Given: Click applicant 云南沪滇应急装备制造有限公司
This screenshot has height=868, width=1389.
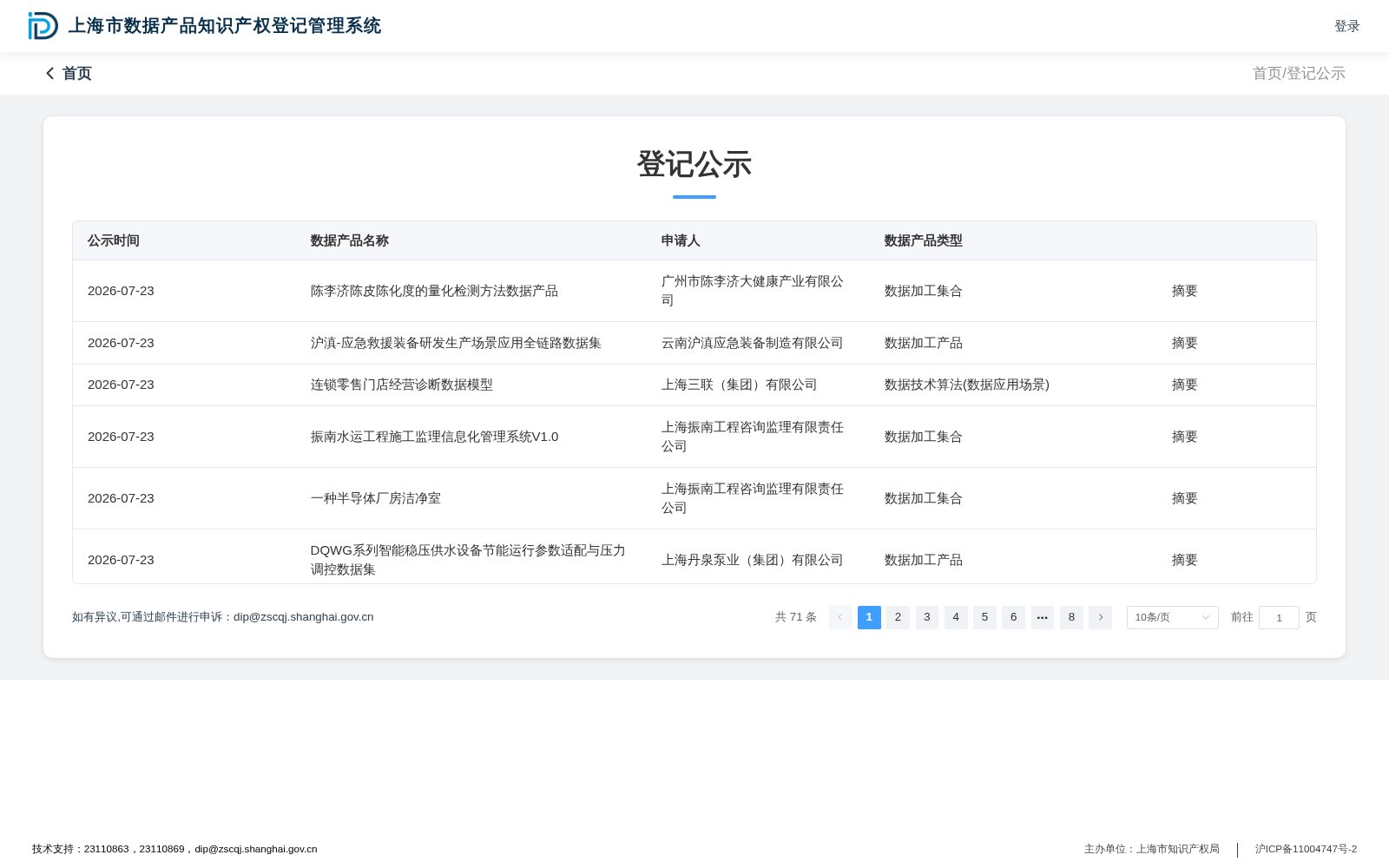Looking at the screenshot, I should tap(753, 343).
